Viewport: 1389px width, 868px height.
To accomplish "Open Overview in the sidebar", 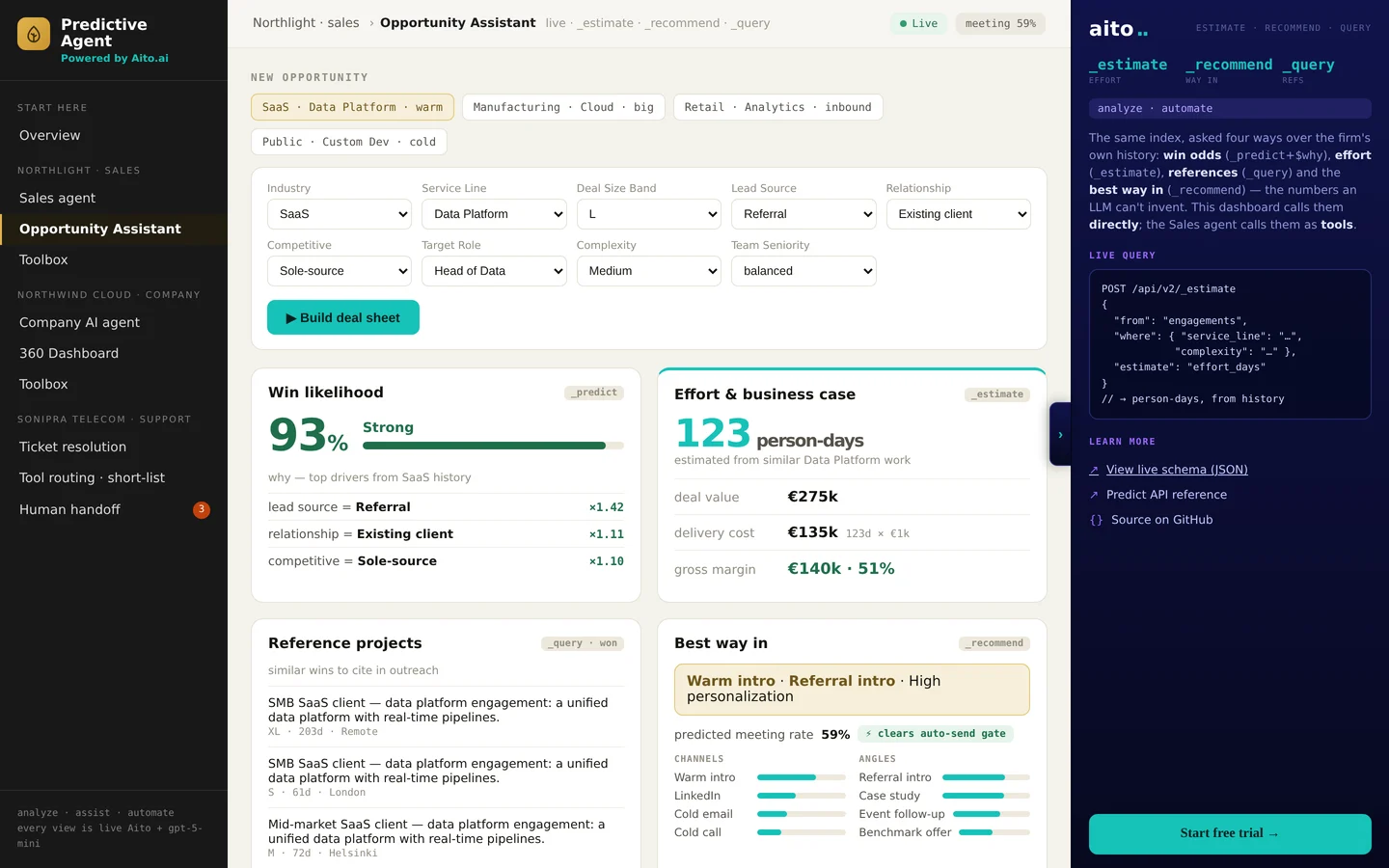I will point(114,135).
